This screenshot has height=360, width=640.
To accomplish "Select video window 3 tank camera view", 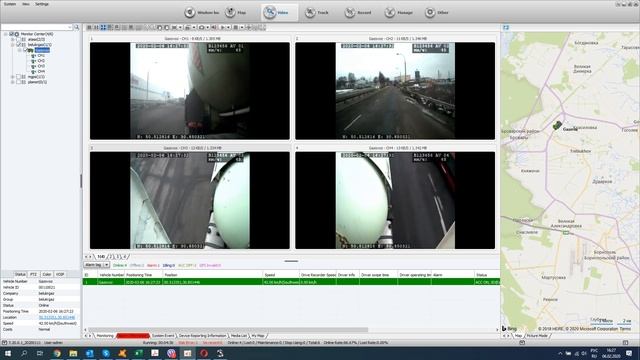I will [x=190, y=200].
